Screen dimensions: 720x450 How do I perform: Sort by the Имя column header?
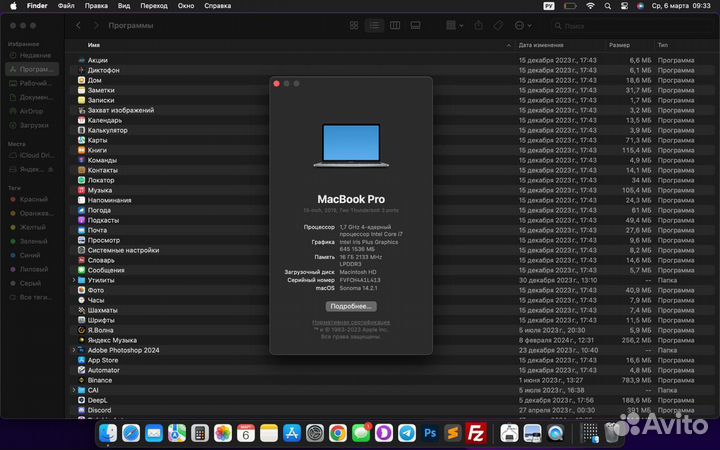pos(94,45)
